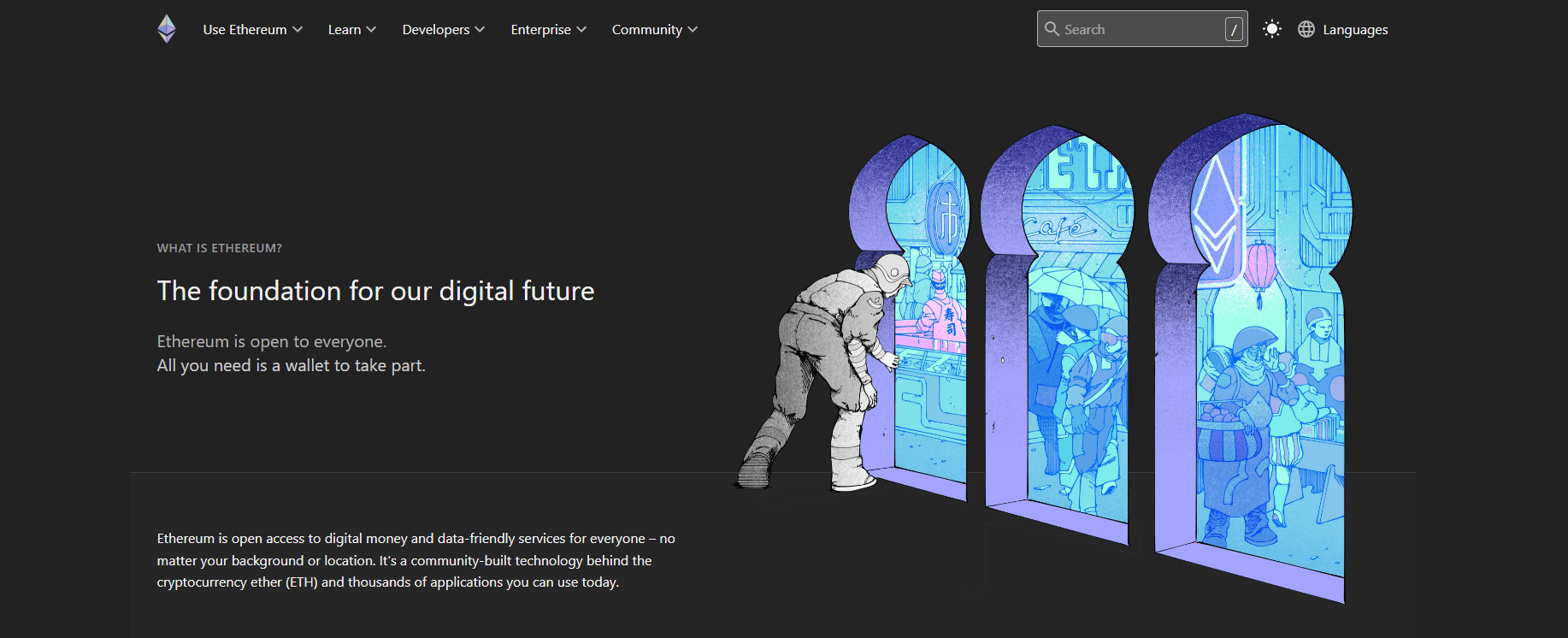Screen dimensions: 1568x638
Task: Toggle the light/dark theme sun icon
Action: [1272, 29]
